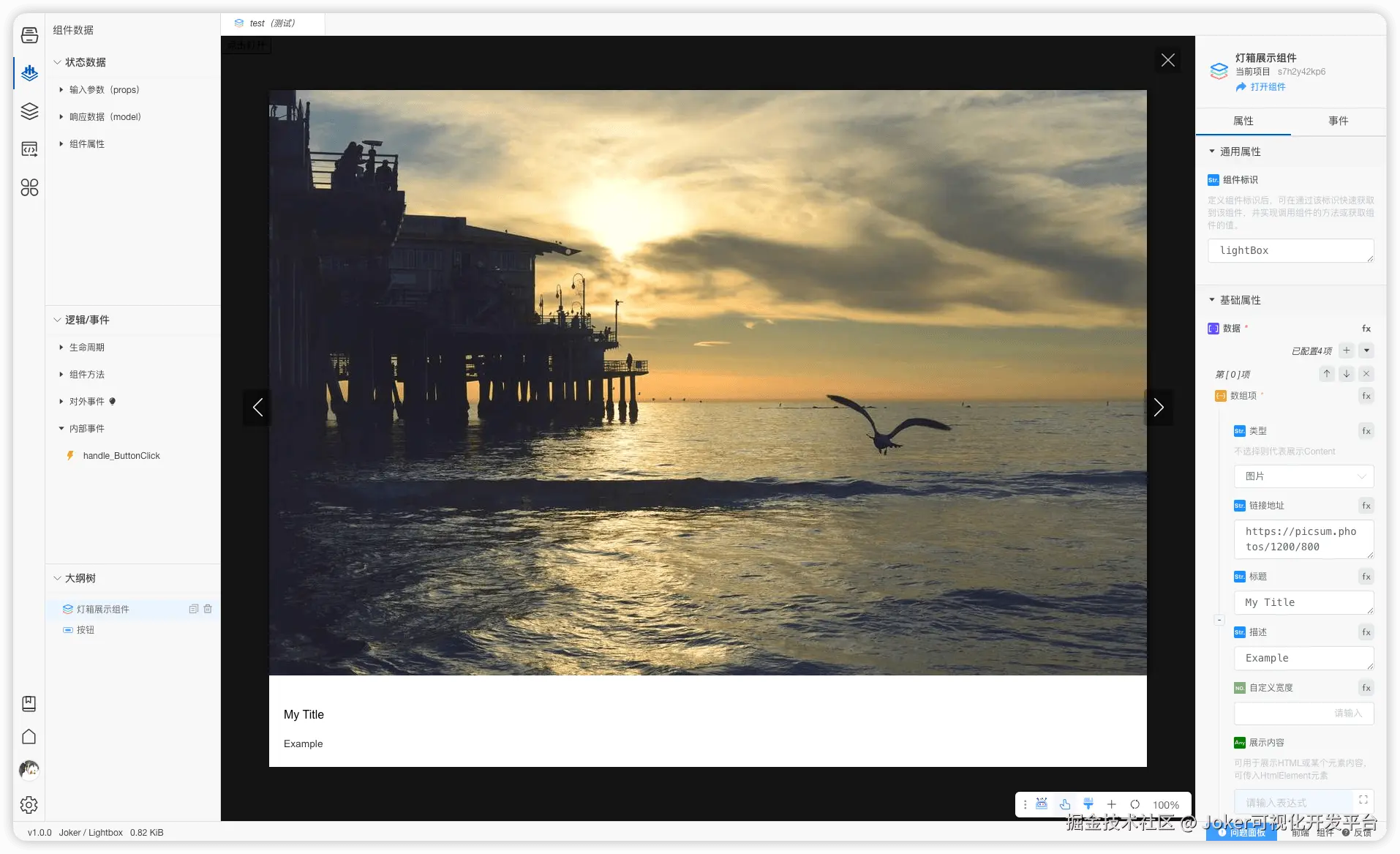The height and width of the screenshot is (854, 1400).
Task: Expand 生命周期 tree node
Action: point(61,347)
